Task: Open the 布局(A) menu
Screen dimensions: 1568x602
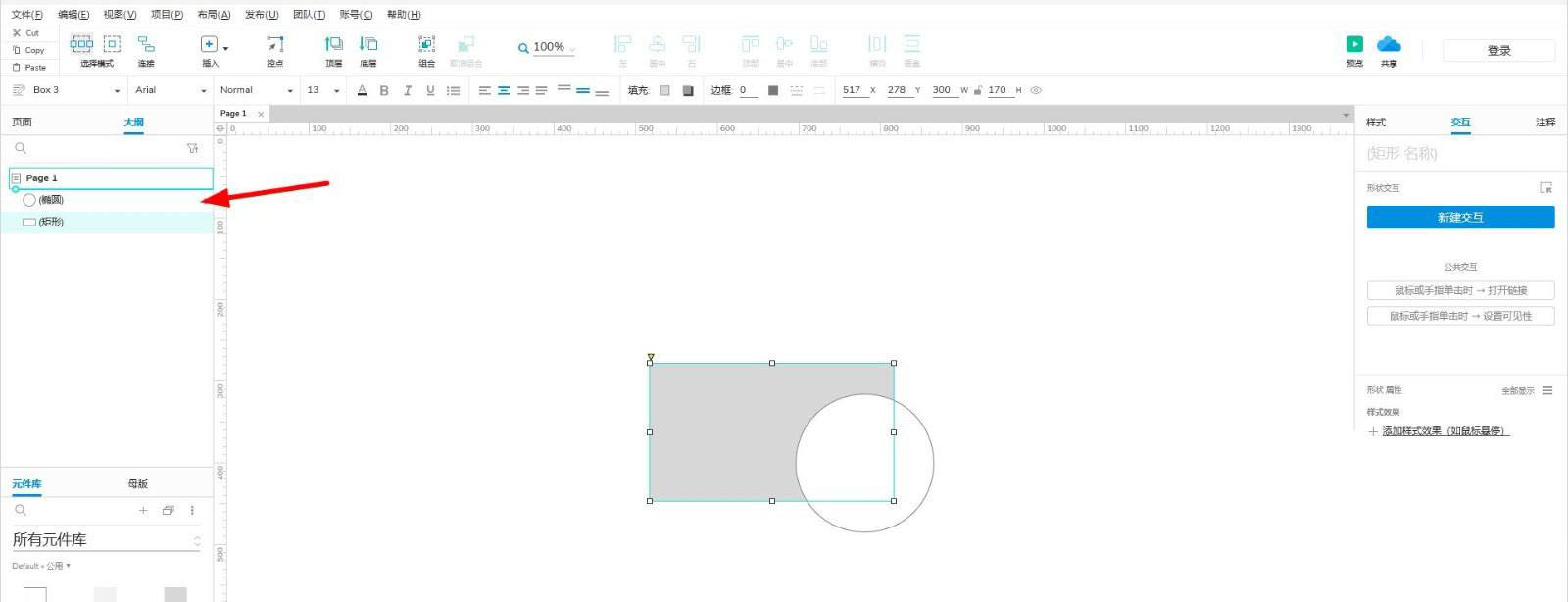Action: [214, 15]
